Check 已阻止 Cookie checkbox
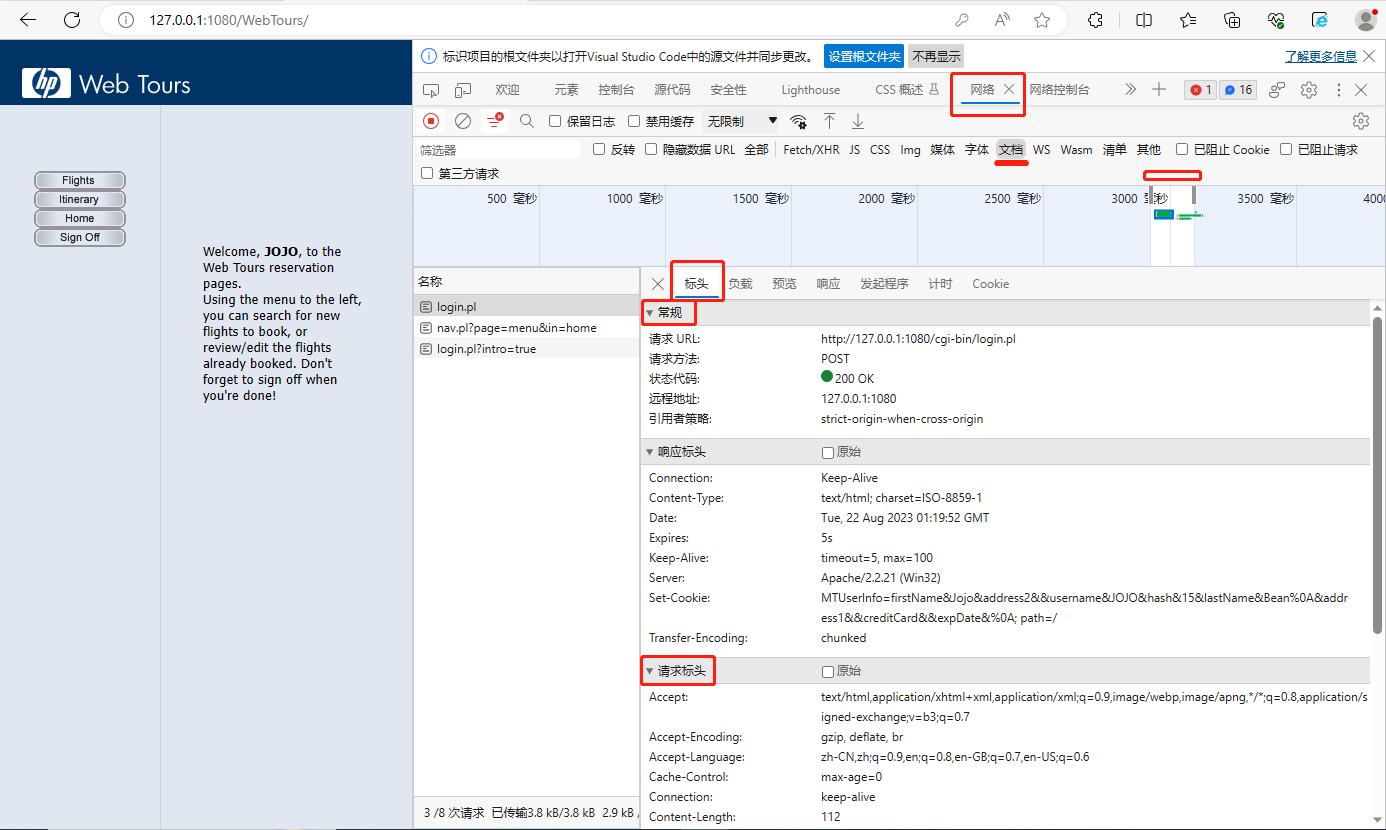 pyautogui.click(x=1182, y=150)
